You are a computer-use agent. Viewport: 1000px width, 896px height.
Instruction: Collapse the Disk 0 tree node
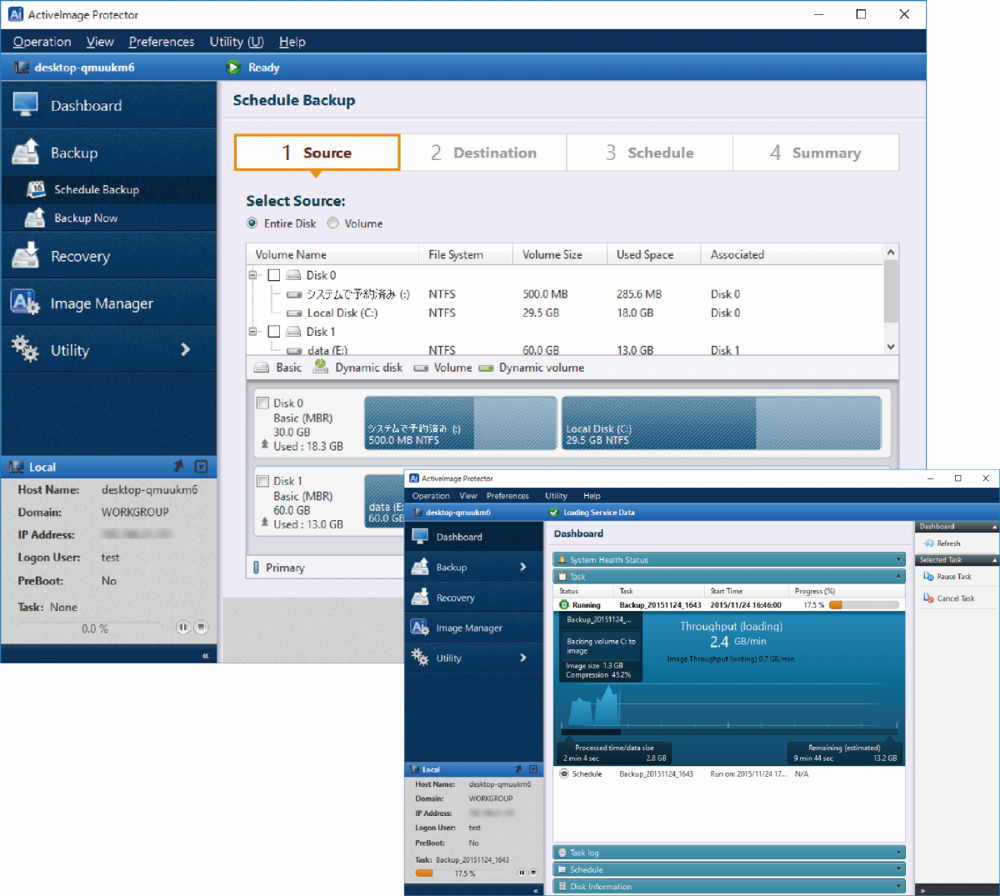pyautogui.click(x=253, y=275)
